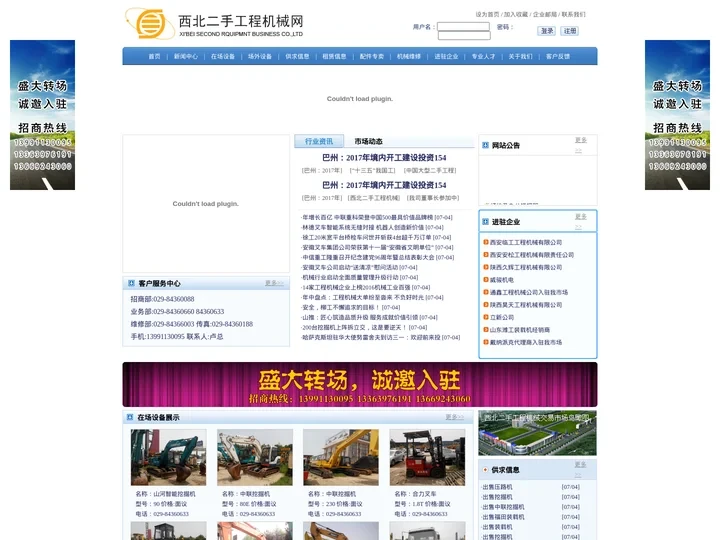Screen dimensions: 720x540
Task: Click orange bullet icon beside 立新公司
Action: [x=485, y=317]
